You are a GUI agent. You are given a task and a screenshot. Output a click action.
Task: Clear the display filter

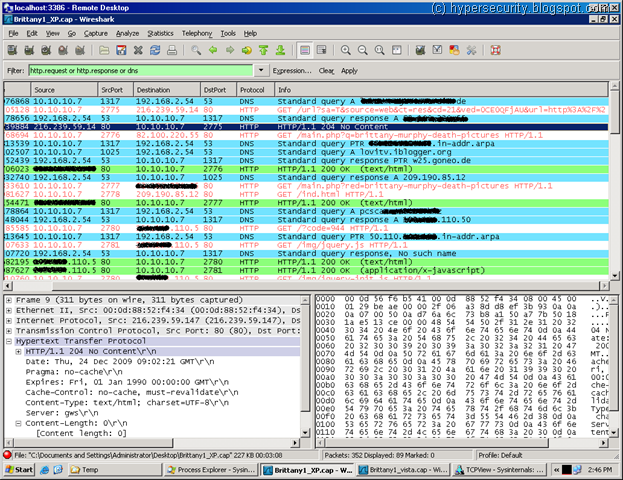pyautogui.click(x=326, y=71)
